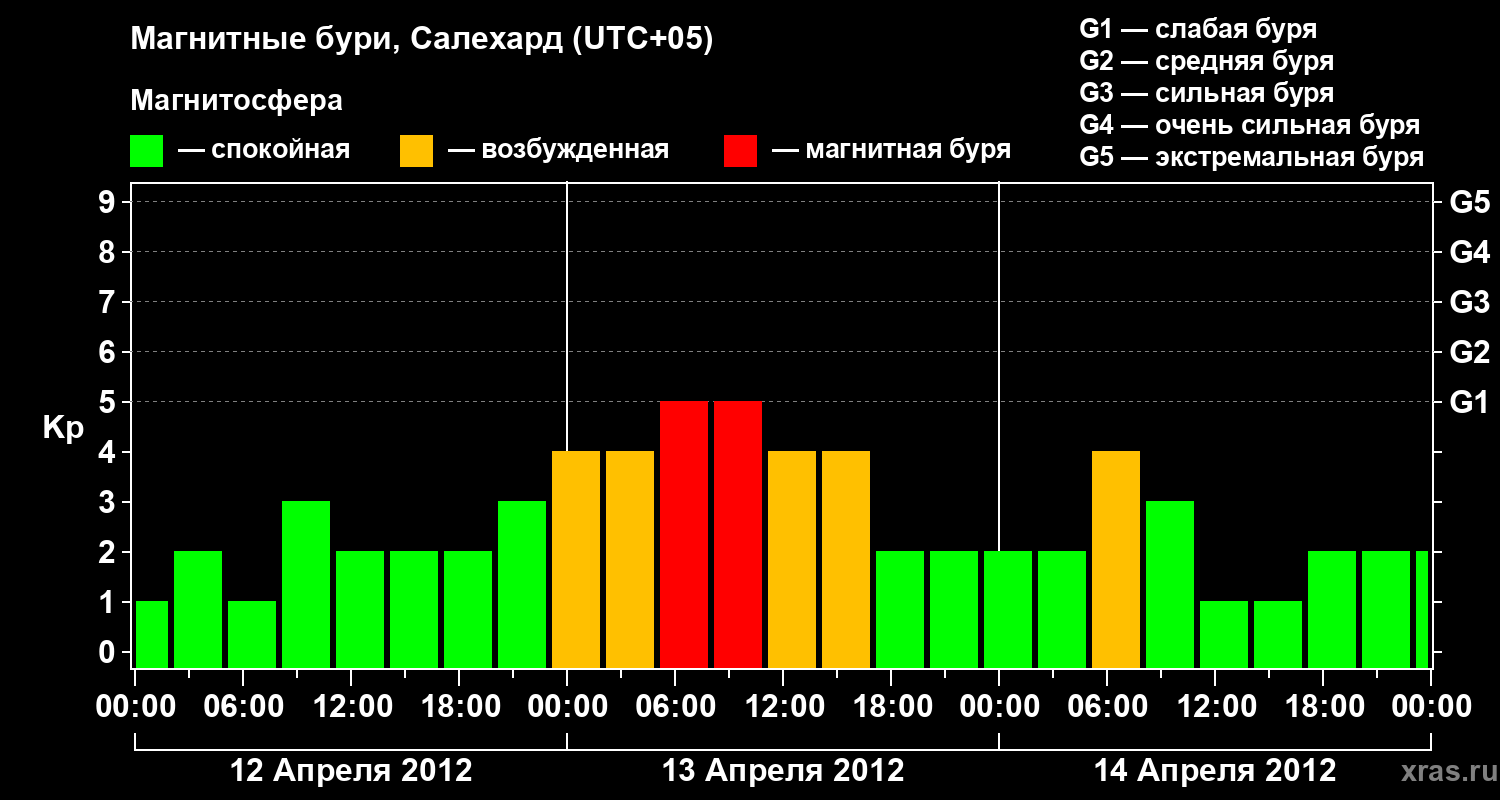The width and height of the screenshot is (1500, 800).
Task: Click the second red bar, 09:00–12:00 13 April
Action: pos(738,535)
